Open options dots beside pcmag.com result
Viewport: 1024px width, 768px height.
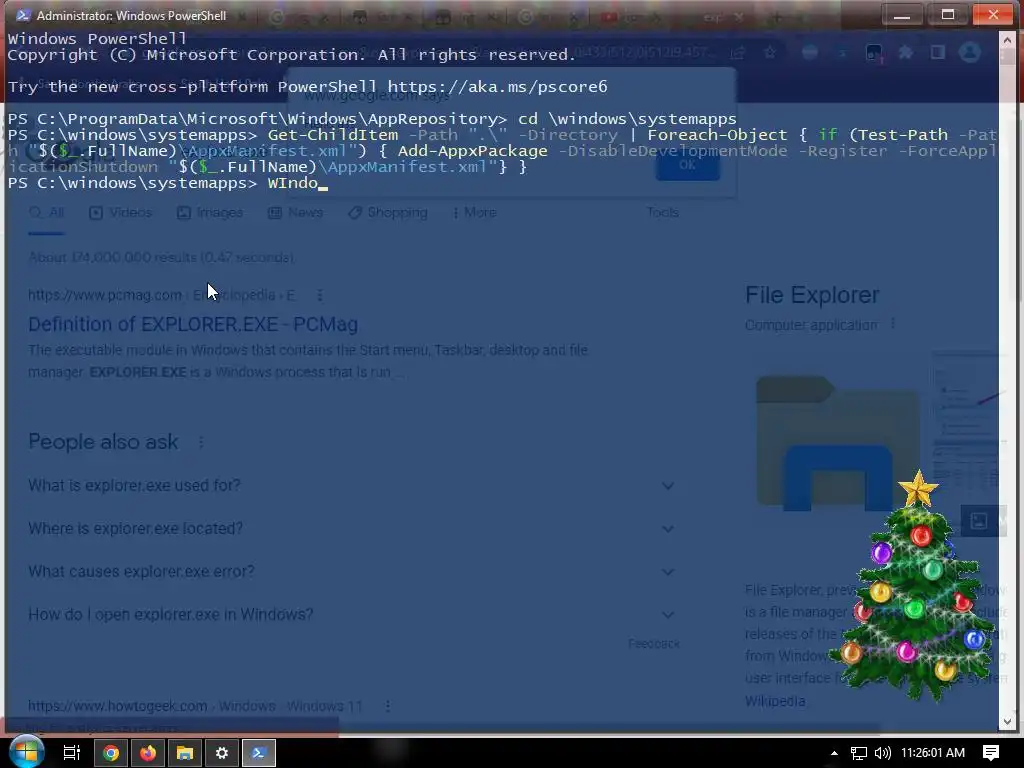(320, 295)
